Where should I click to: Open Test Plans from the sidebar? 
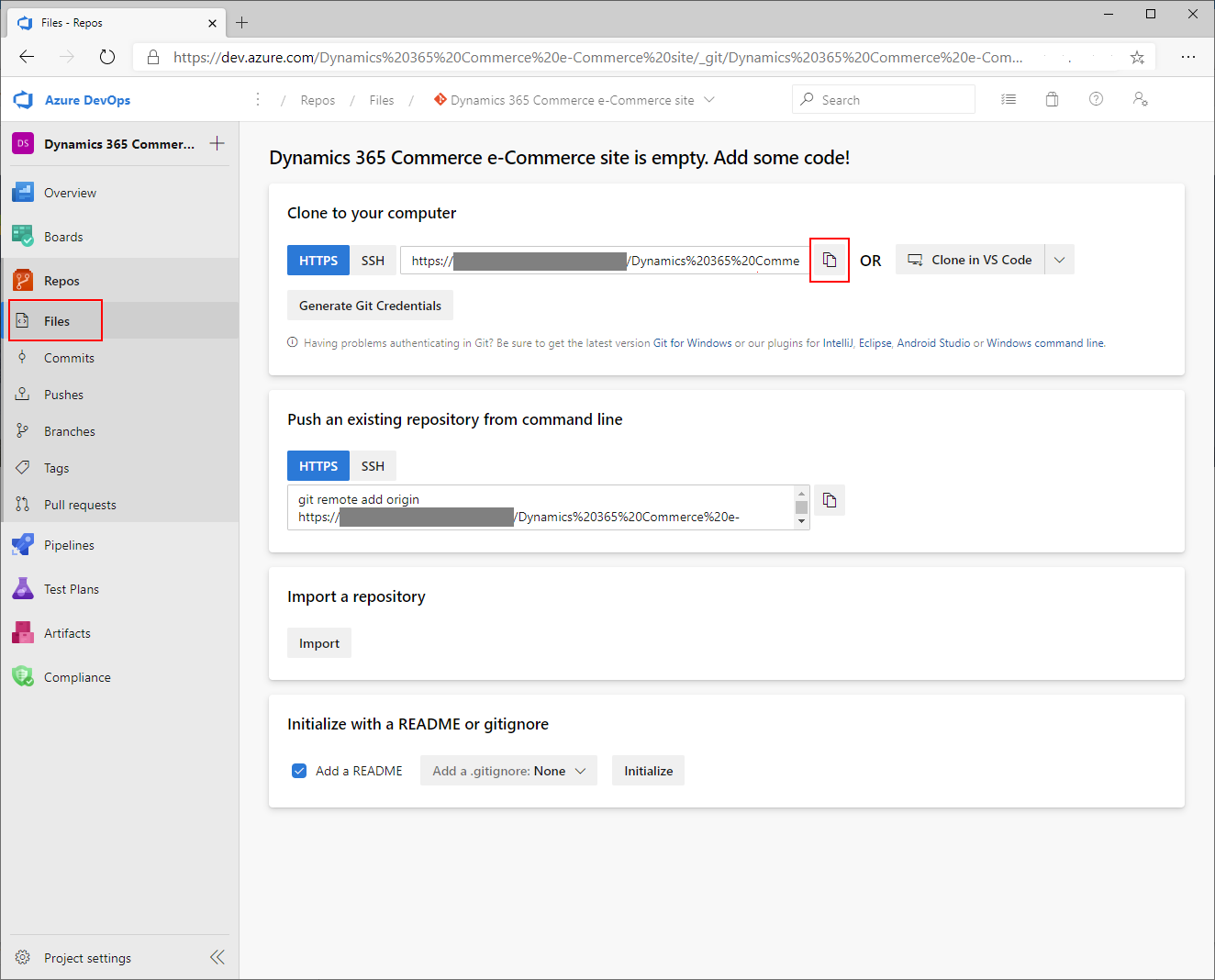point(23,588)
